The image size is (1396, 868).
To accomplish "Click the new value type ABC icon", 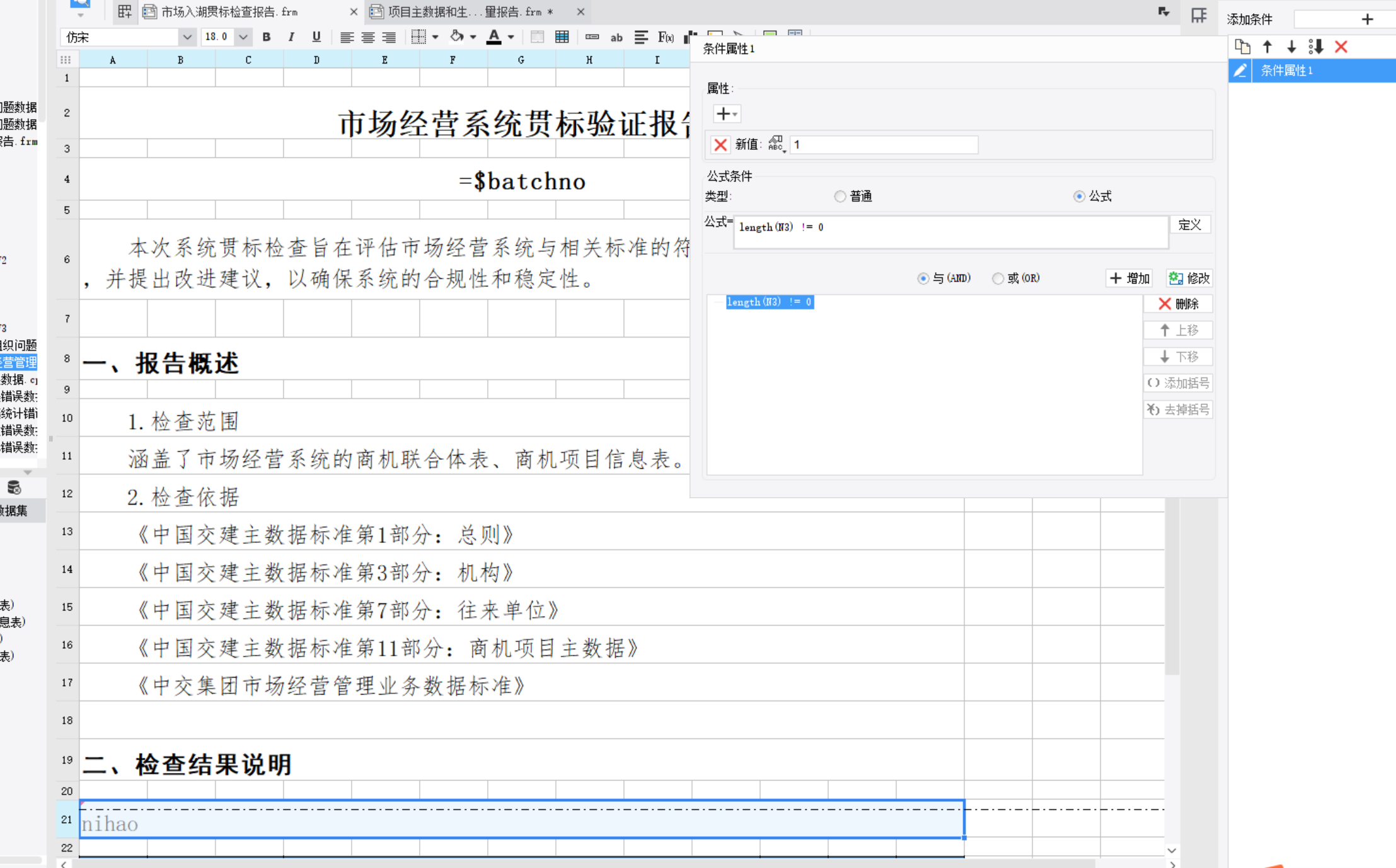I will click(776, 144).
